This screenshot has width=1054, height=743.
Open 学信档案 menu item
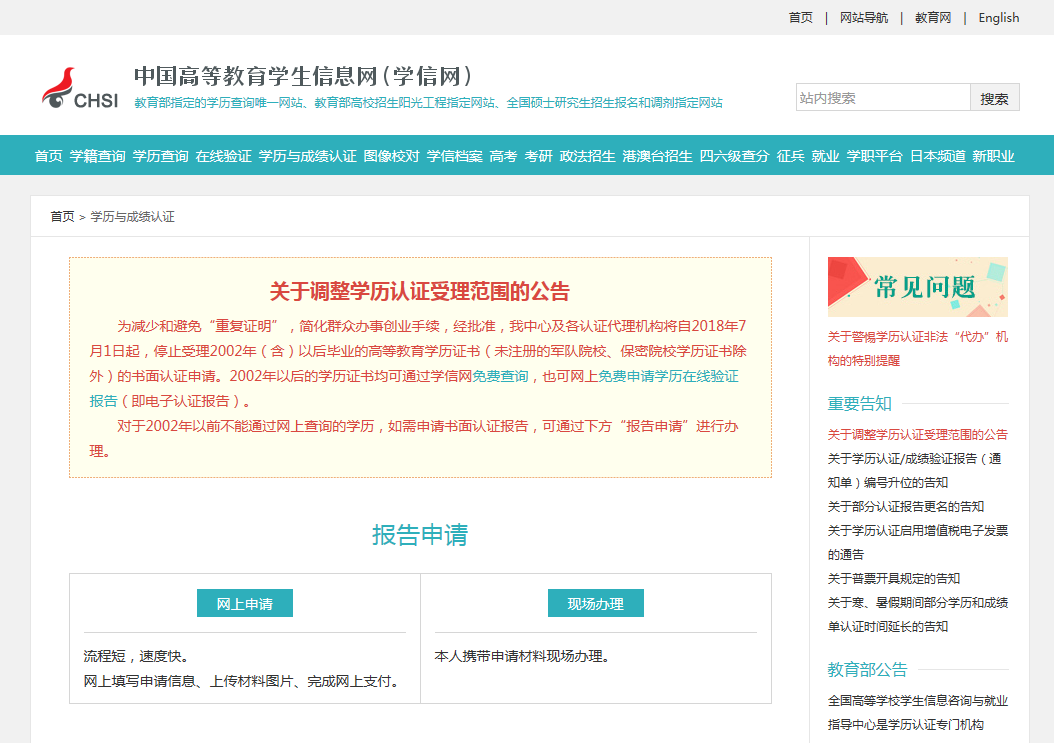pos(454,156)
